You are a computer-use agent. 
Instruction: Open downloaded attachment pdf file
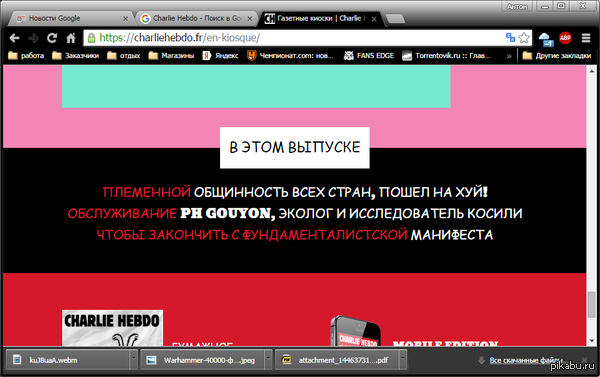click(337, 360)
